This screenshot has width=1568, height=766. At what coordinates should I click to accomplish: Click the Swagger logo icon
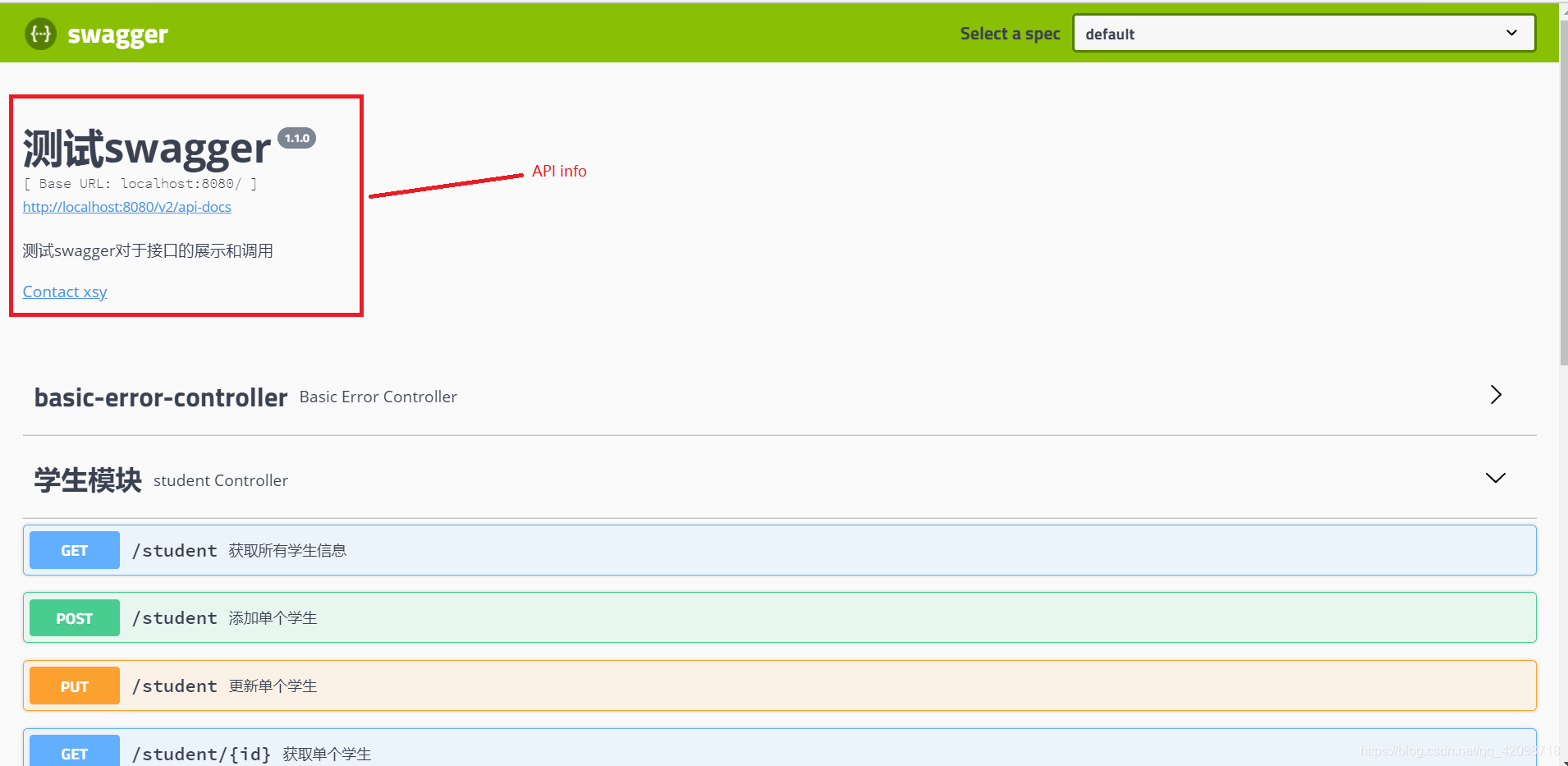pos(40,34)
